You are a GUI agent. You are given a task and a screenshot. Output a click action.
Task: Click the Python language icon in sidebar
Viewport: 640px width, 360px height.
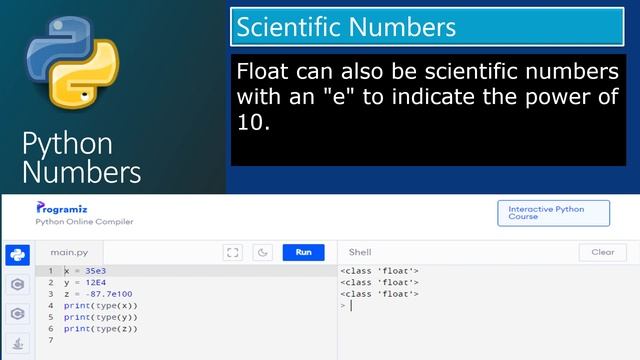pos(18,255)
